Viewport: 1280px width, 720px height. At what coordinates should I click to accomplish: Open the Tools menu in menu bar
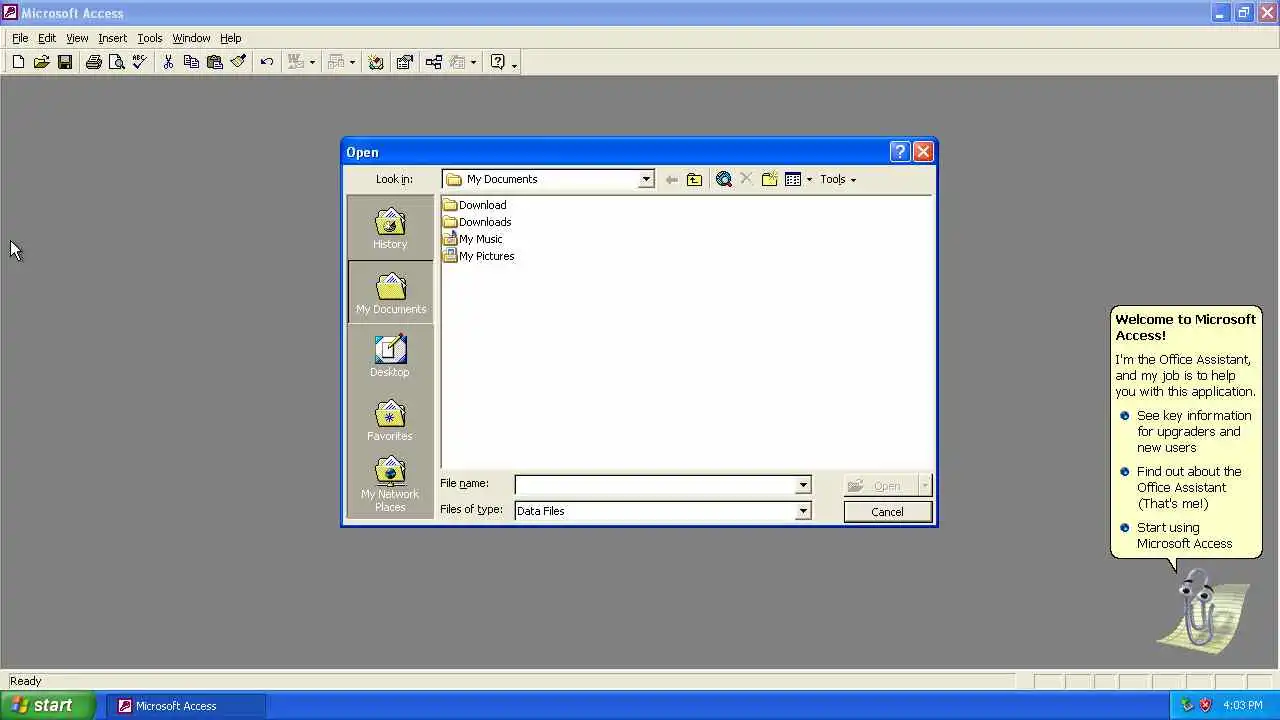click(x=150, y=38)
